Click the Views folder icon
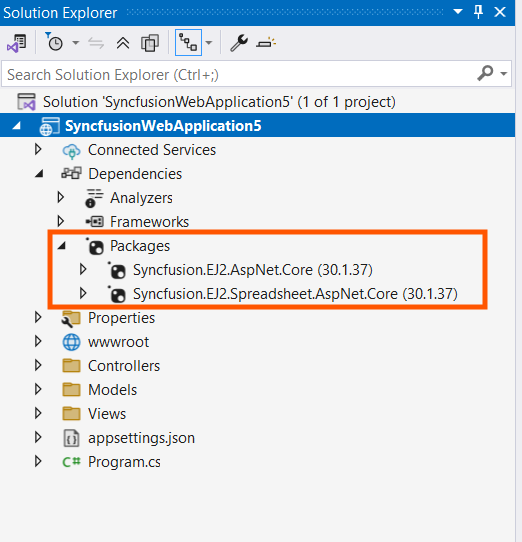Image resolution: width=522 pixels, height=542 pixels. pos(71,413)
